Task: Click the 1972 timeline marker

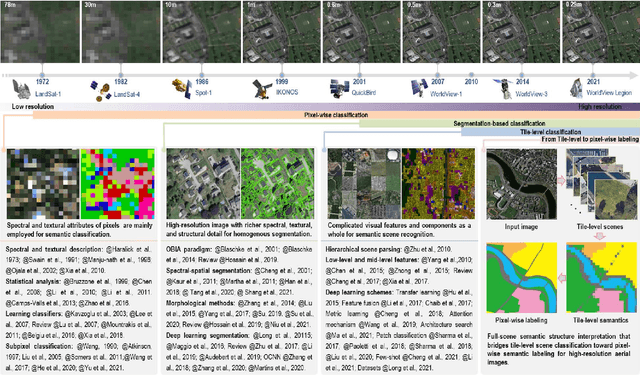Action: point(42,76)
